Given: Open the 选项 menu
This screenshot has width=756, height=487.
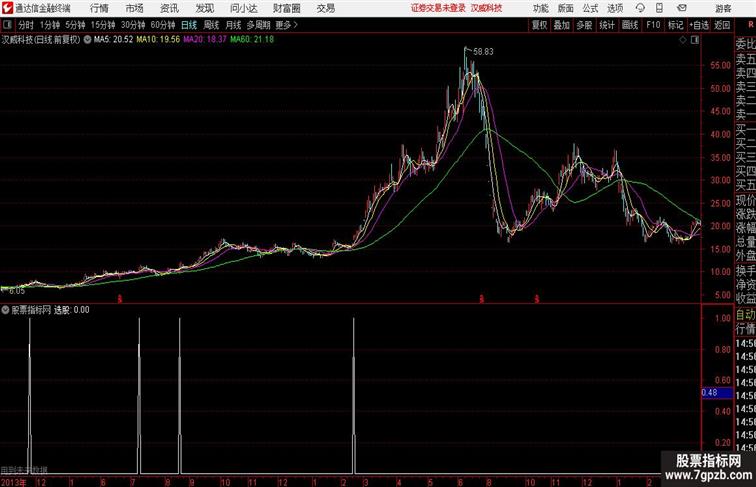Looking at the screenshot, I should [x=615, y=8].
